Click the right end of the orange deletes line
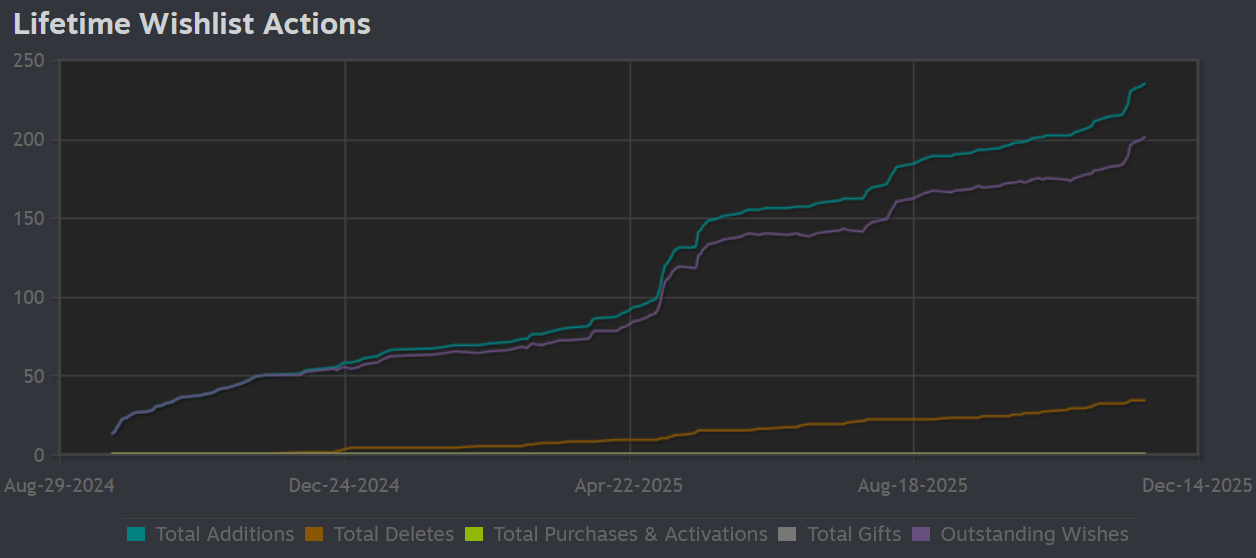1256x558 pixels. [x=1144, y=400]
